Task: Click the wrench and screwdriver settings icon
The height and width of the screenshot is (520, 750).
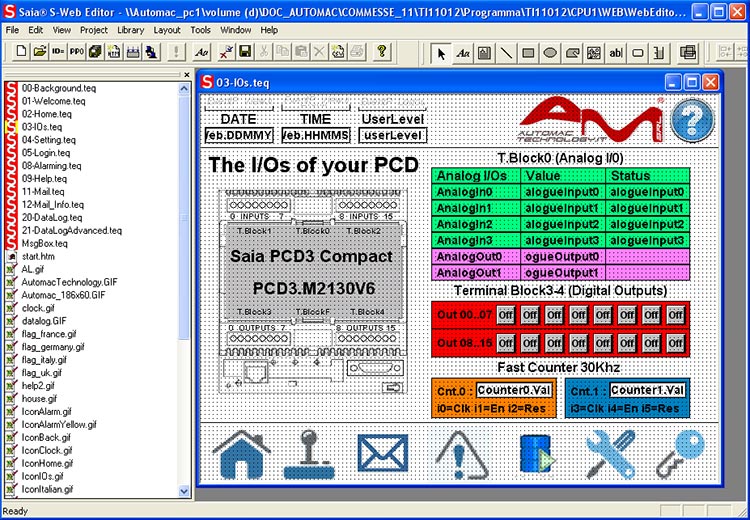Action: tap(611, 454)
